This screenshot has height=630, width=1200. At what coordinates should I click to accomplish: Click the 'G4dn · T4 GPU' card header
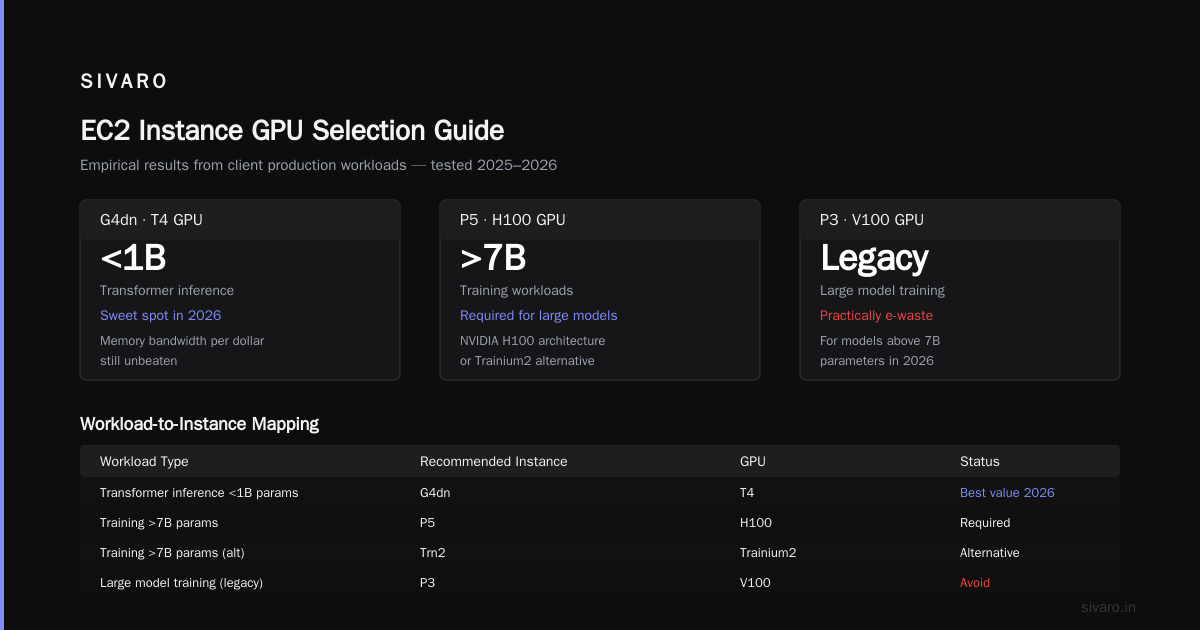(x=240, y=220)
